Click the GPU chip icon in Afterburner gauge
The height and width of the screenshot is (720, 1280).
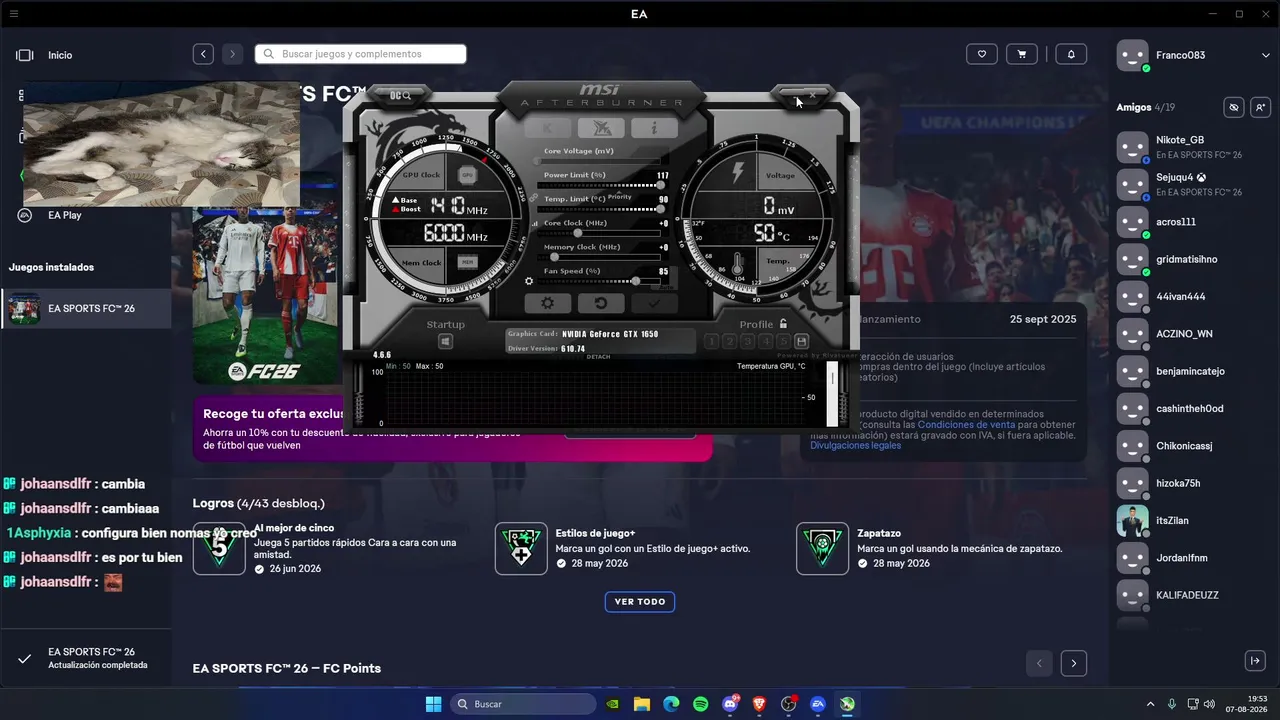(467, 175)
